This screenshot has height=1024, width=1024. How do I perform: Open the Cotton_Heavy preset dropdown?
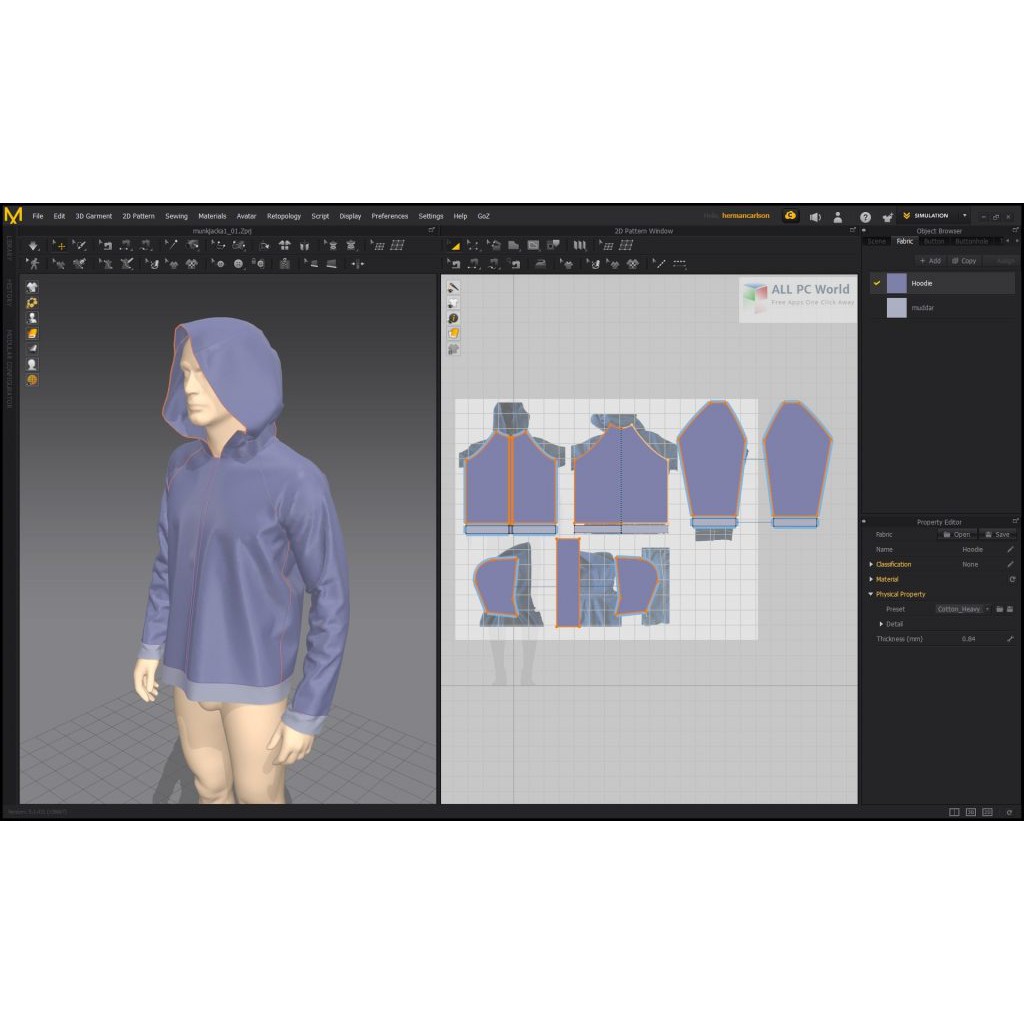[987, 609]
